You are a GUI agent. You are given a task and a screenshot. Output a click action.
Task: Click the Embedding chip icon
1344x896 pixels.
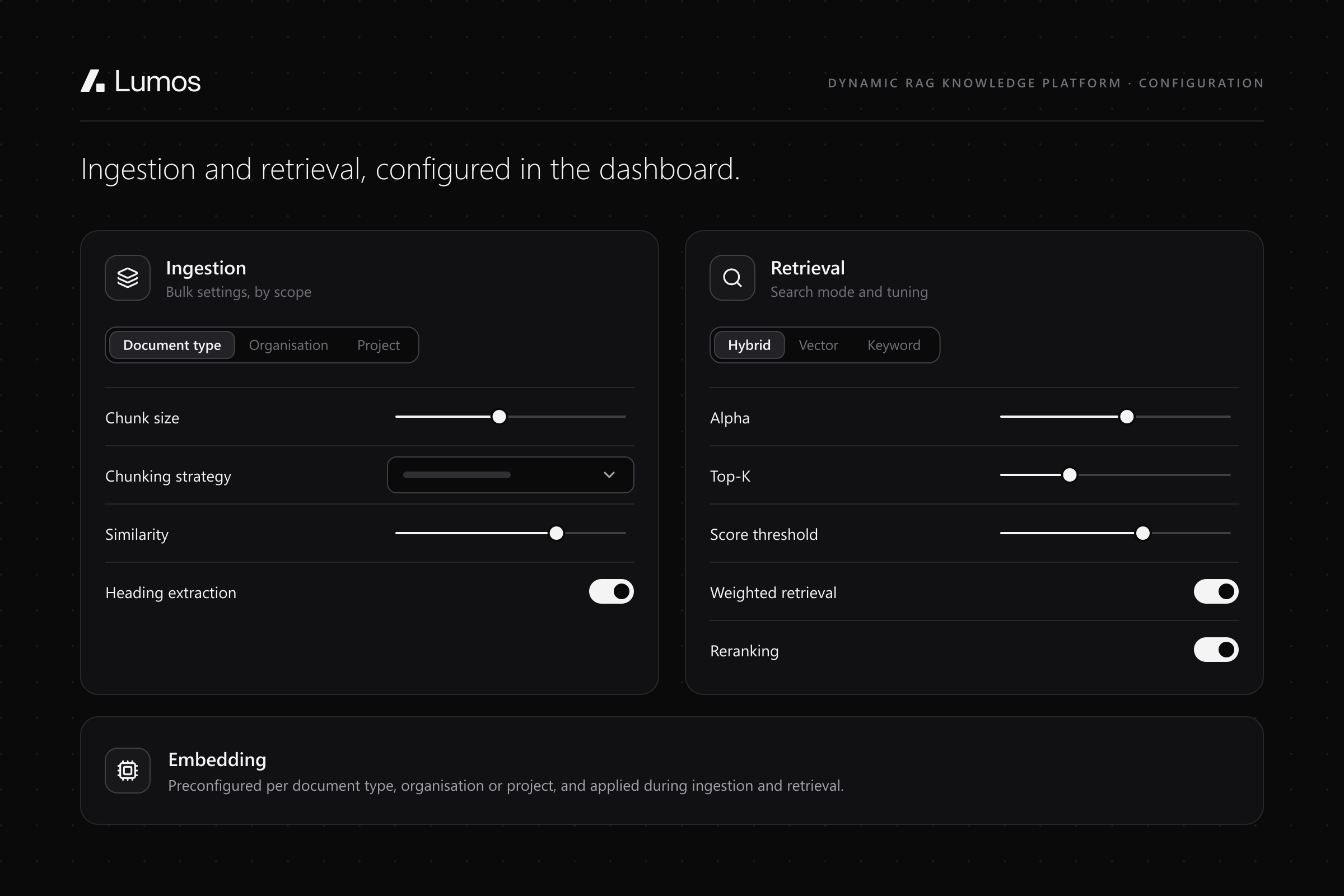[x=128, y=771]
